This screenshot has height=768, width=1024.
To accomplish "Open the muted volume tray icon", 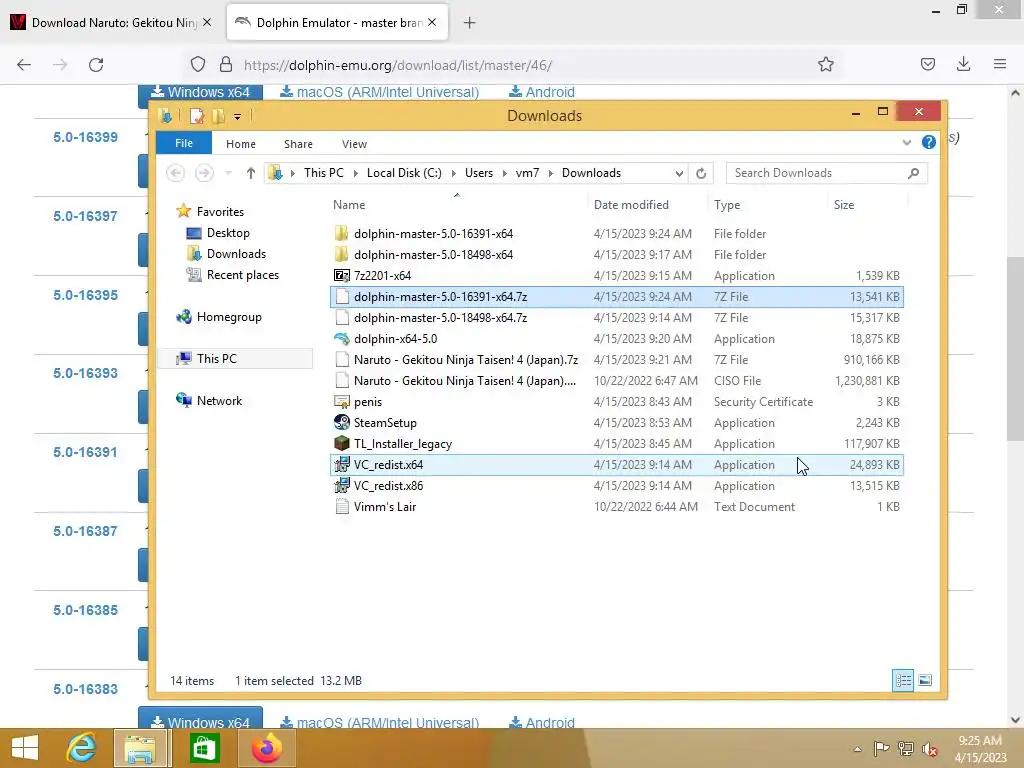I will 929,749.
